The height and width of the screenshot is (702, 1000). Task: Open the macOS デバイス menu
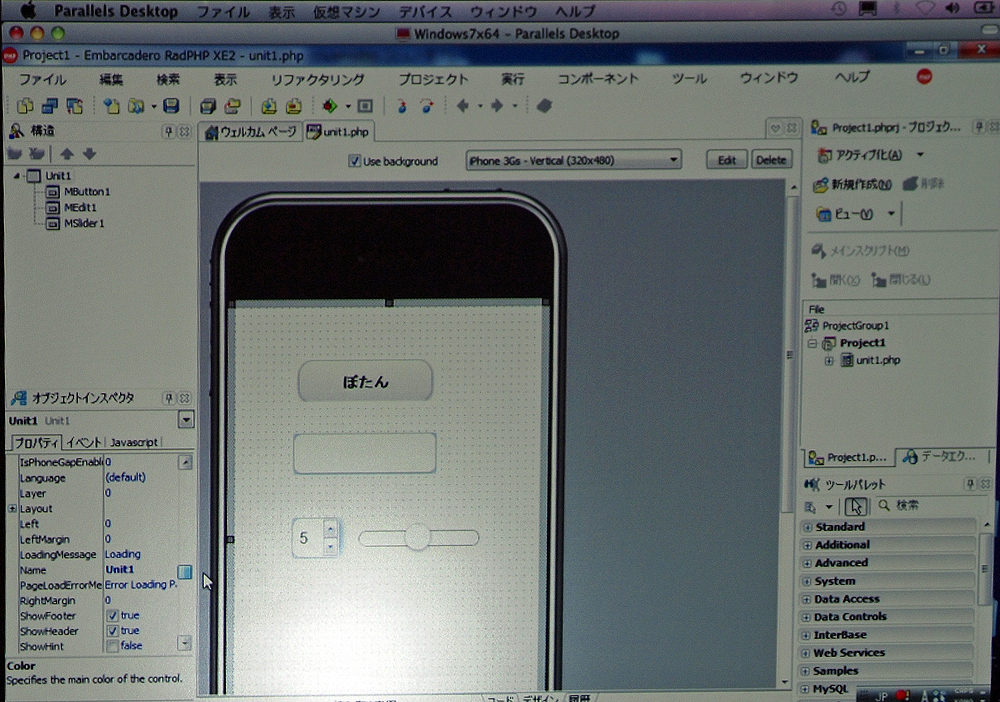coord(425,11)
